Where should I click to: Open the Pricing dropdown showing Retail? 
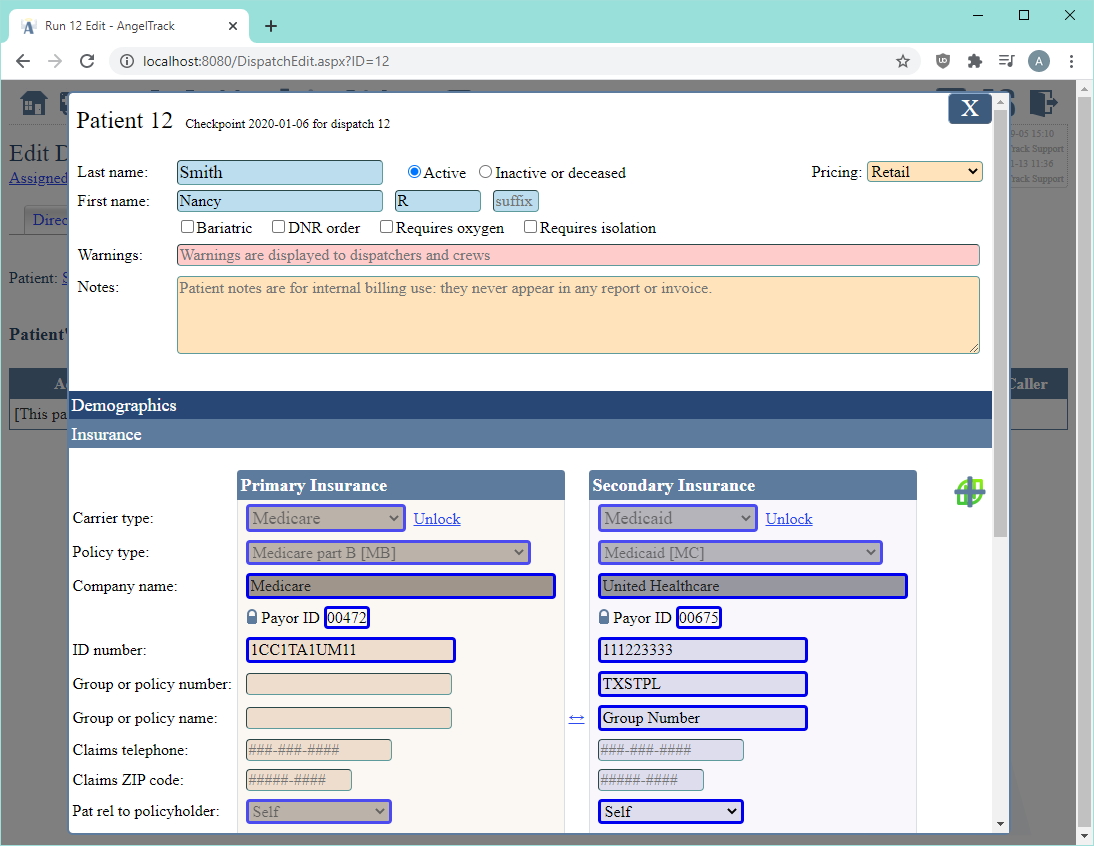pos(924,171)
